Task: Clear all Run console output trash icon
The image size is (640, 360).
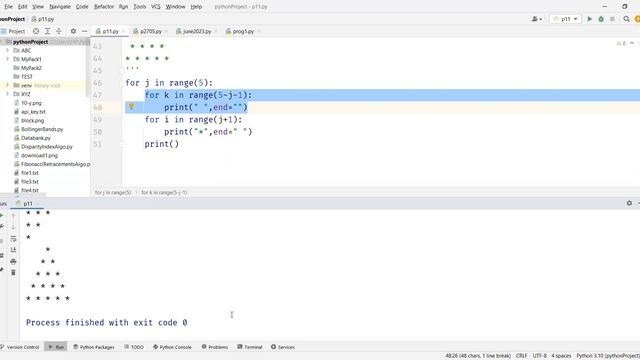Action: 13,272
